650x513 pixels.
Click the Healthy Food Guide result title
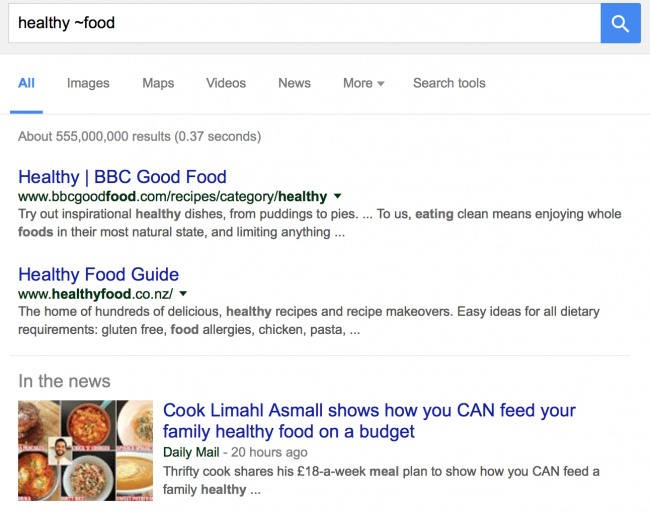tap(98, 274)
